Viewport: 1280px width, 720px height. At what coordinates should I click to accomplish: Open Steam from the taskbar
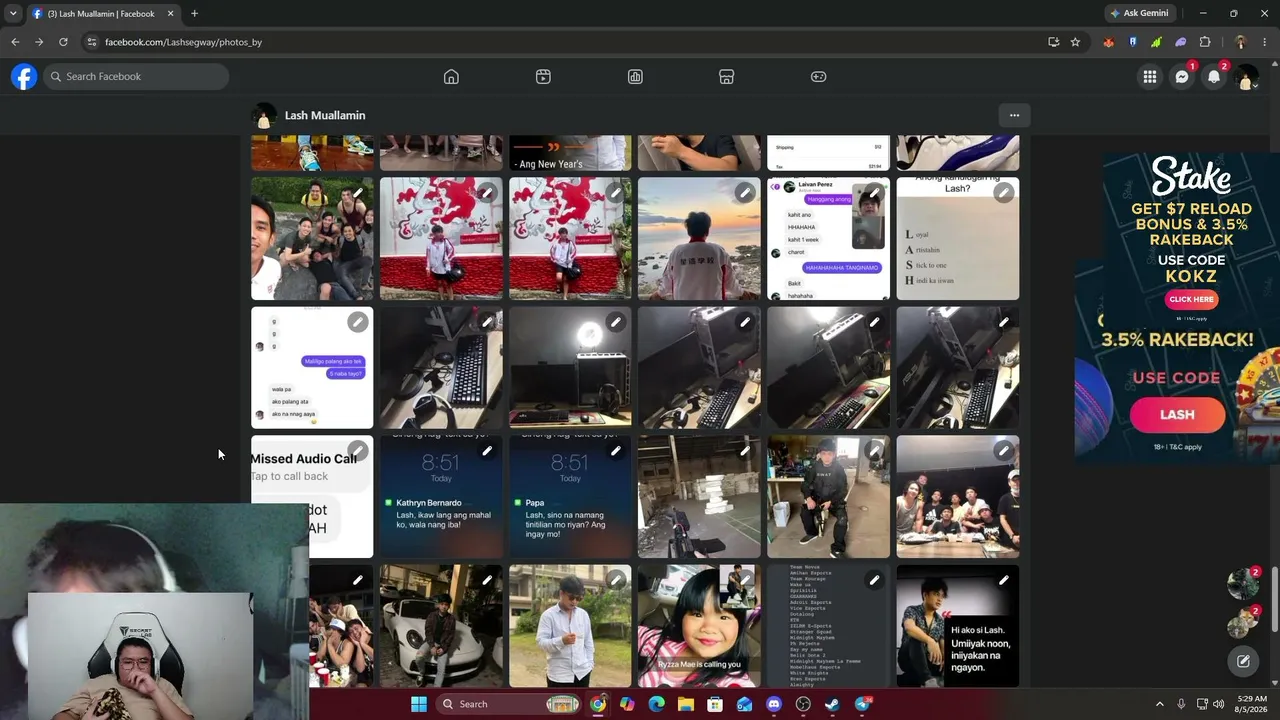pyautogui.click(x=832, y=704)
